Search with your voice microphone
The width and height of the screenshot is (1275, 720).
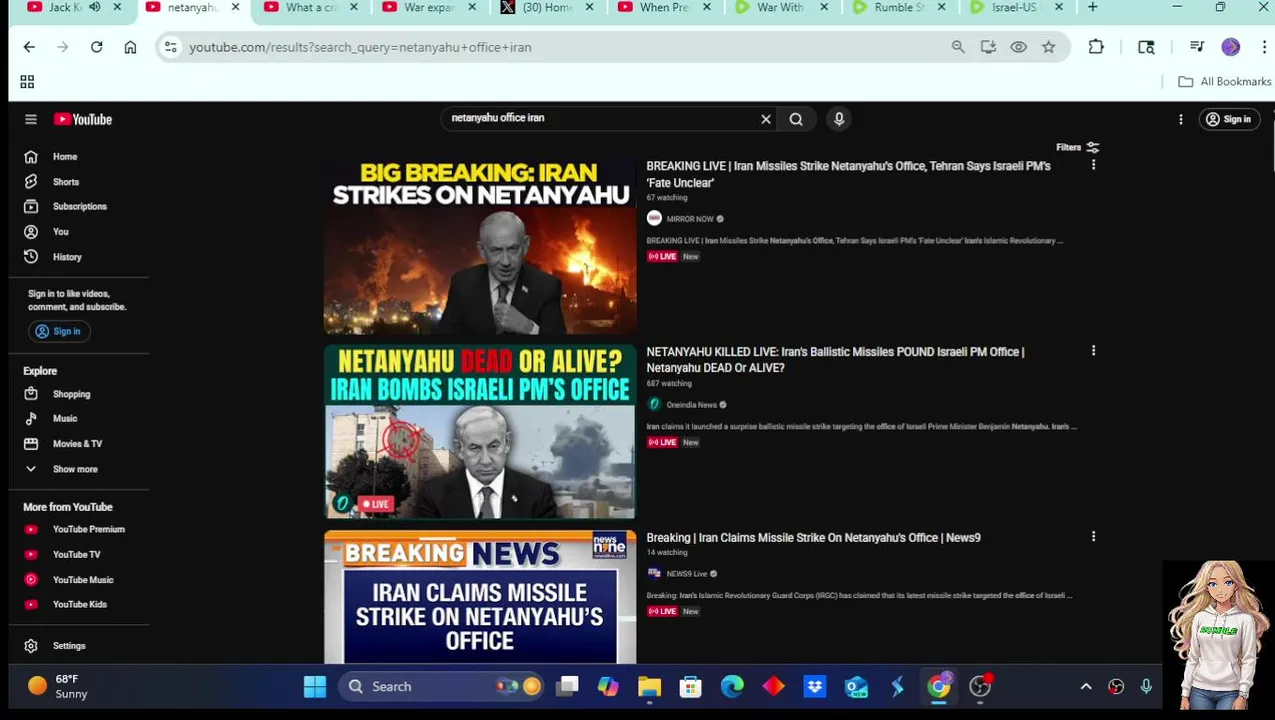coord(839,119)
